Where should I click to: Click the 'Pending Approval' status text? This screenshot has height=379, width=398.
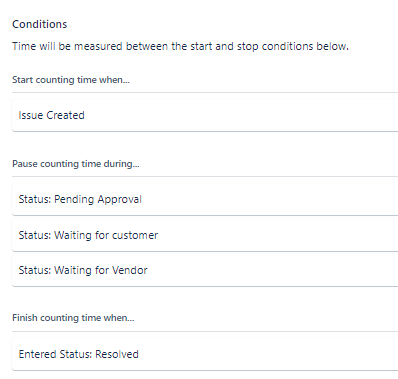click(98, 199)
